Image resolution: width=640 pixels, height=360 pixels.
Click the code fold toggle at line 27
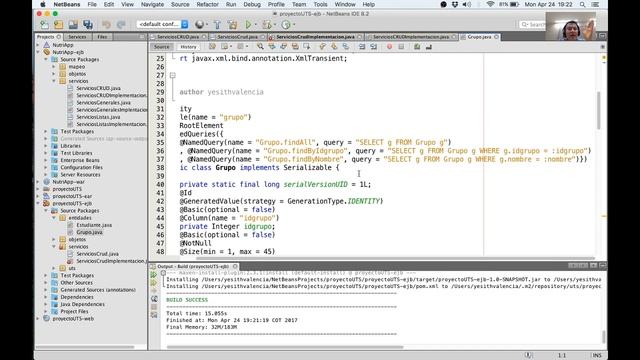click(173, 76)
